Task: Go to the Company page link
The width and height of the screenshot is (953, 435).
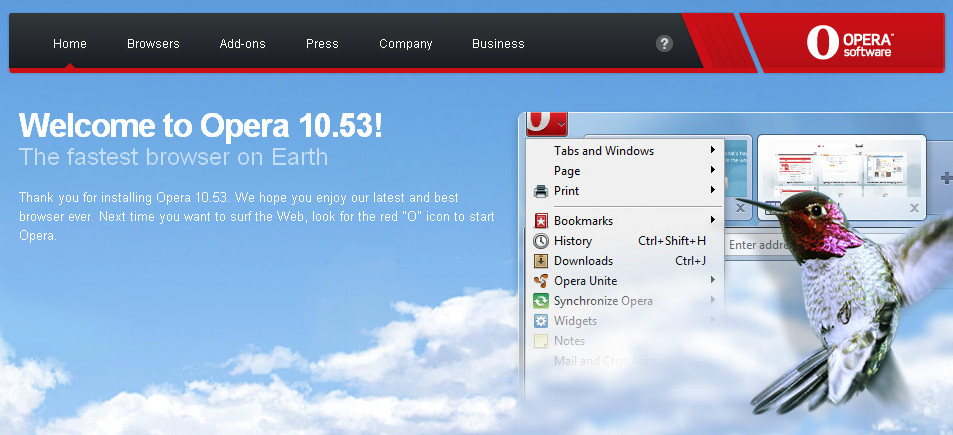Action: click(405, 44)
